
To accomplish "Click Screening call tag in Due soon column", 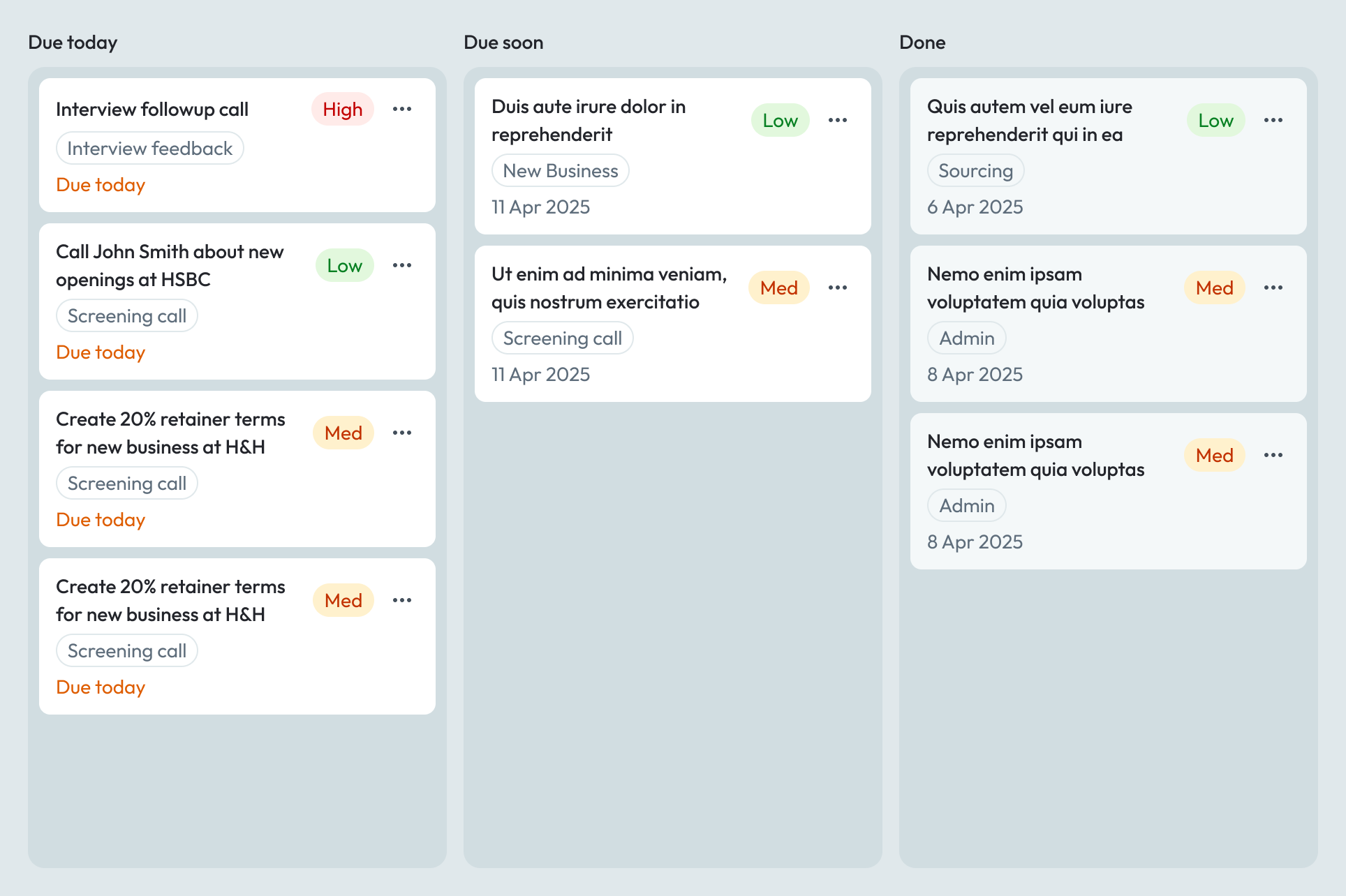I will pyautogui.click(x=562, y=338).
